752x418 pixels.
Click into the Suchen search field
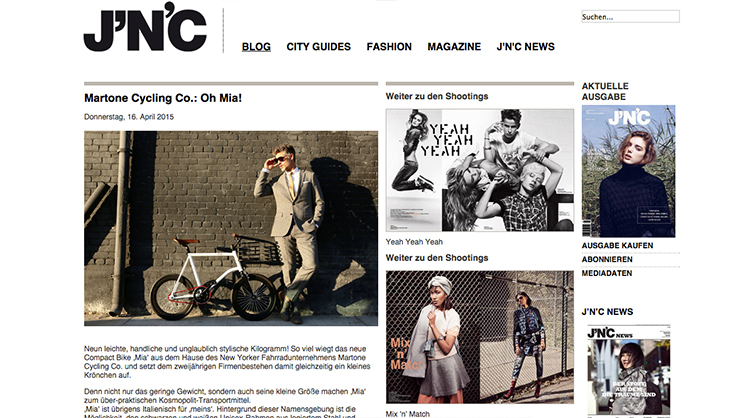click(x=630, y=16)
